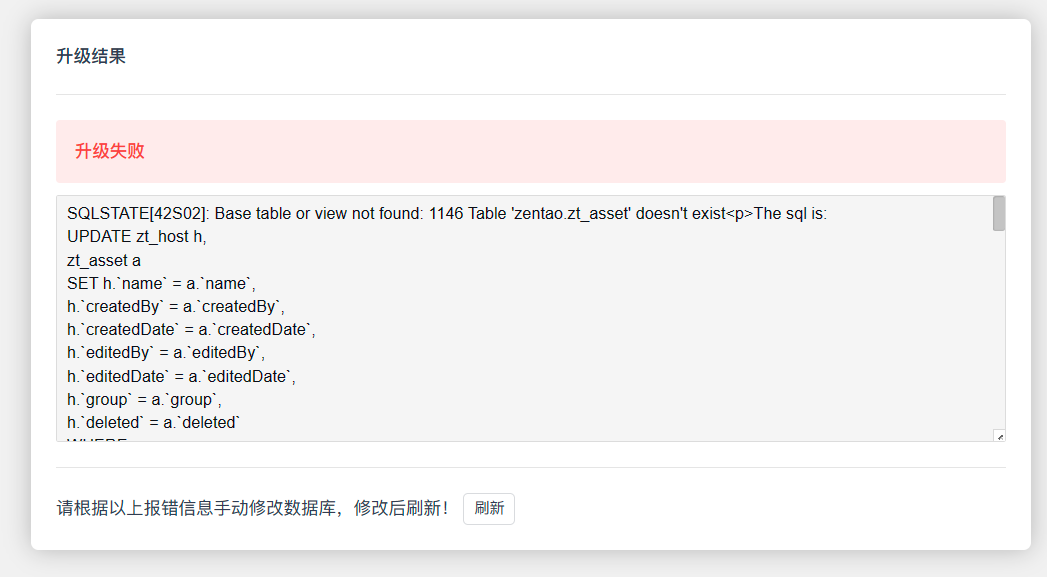Click the h.`deleted` assignment line

pyautogui.click(x=153, y=422)
